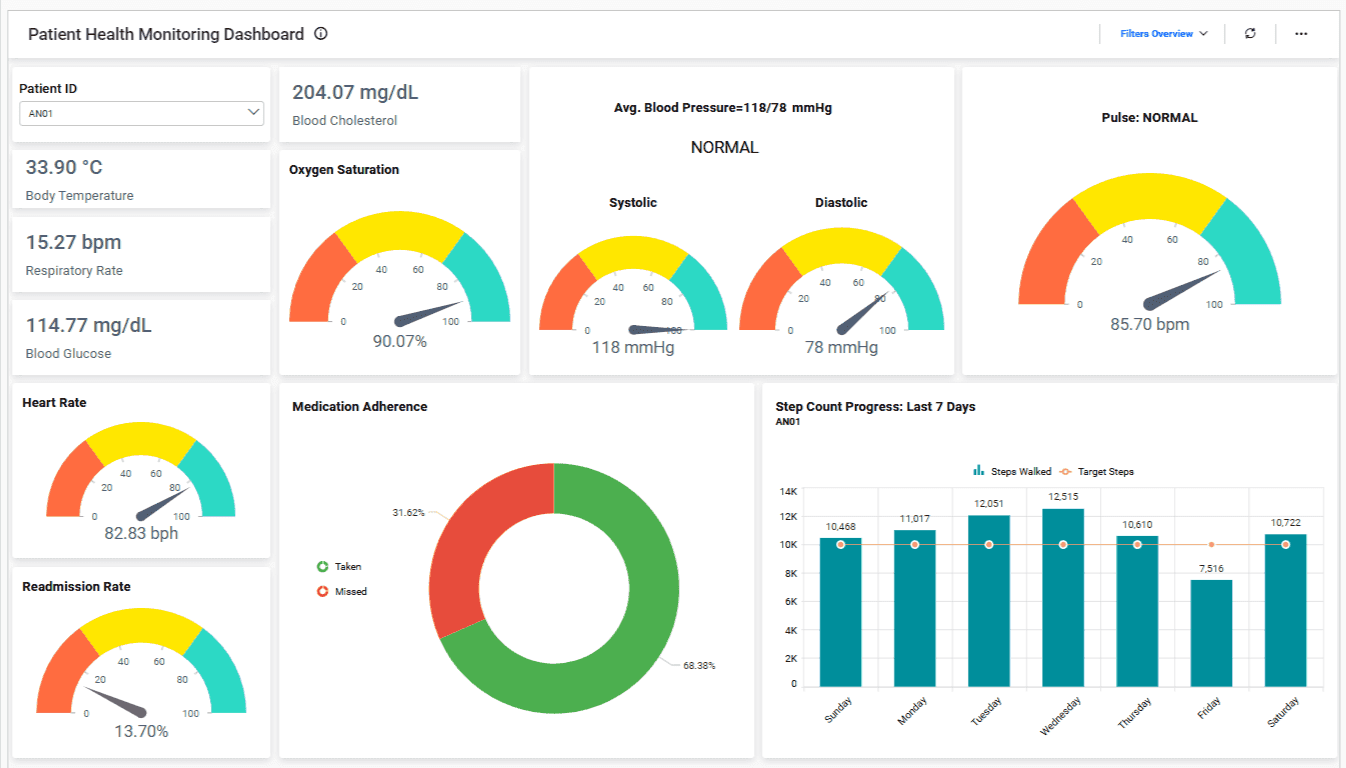The width and height of the screenshot is (1346, 768).
Task: Click the Filters Overview link
Action: (x=1155, y=33)
